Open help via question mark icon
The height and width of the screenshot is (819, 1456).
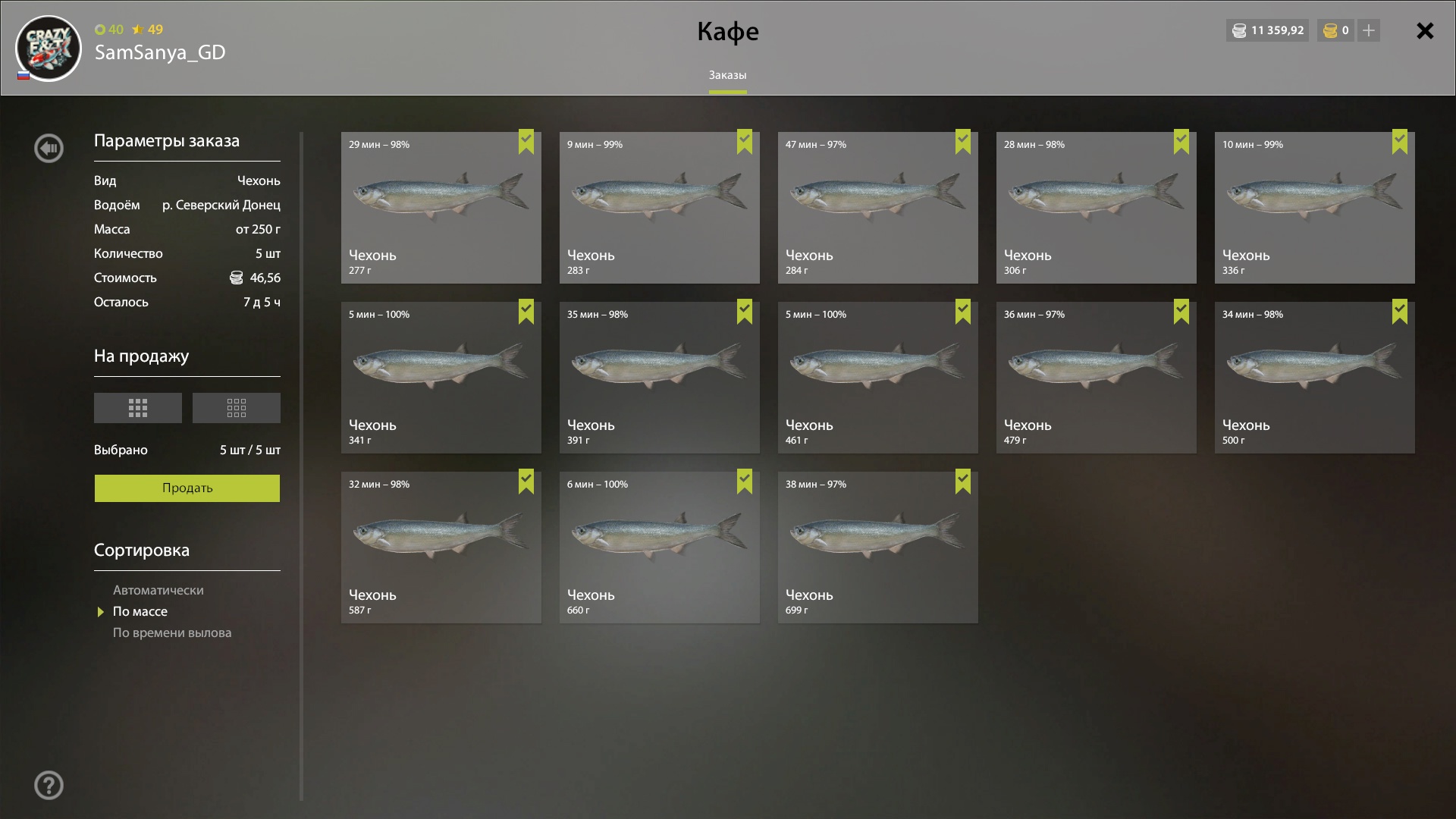coord(49,785)
